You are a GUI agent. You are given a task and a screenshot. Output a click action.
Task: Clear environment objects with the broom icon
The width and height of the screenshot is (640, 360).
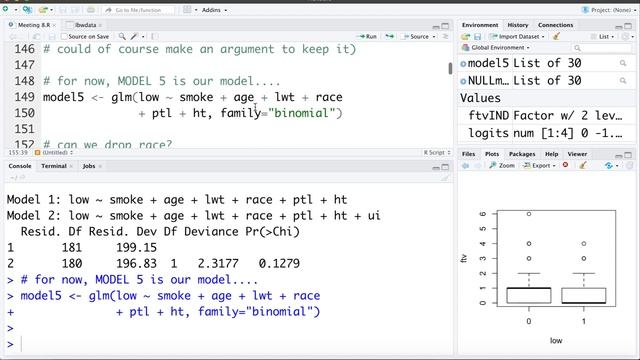(556, 36)
